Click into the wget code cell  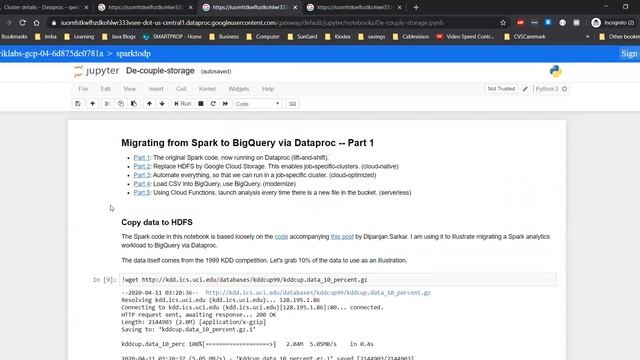click(338, 280)
